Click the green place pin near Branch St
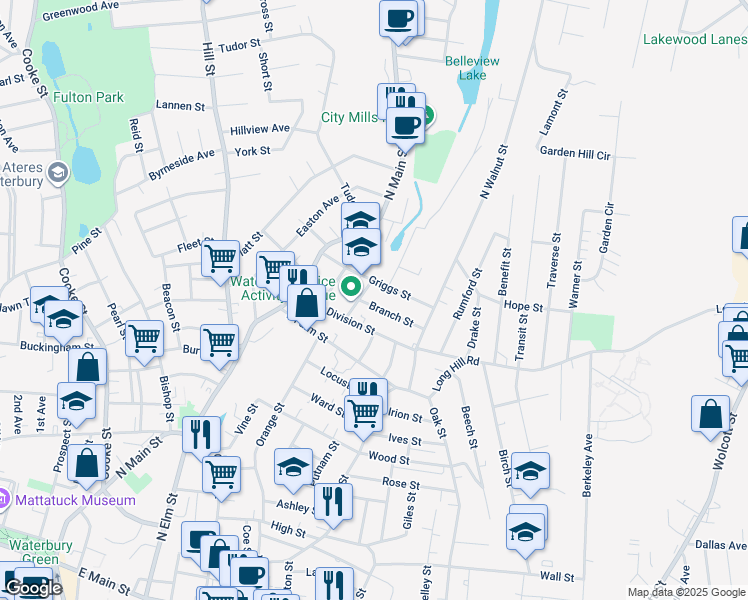 (x=351, y=288)
